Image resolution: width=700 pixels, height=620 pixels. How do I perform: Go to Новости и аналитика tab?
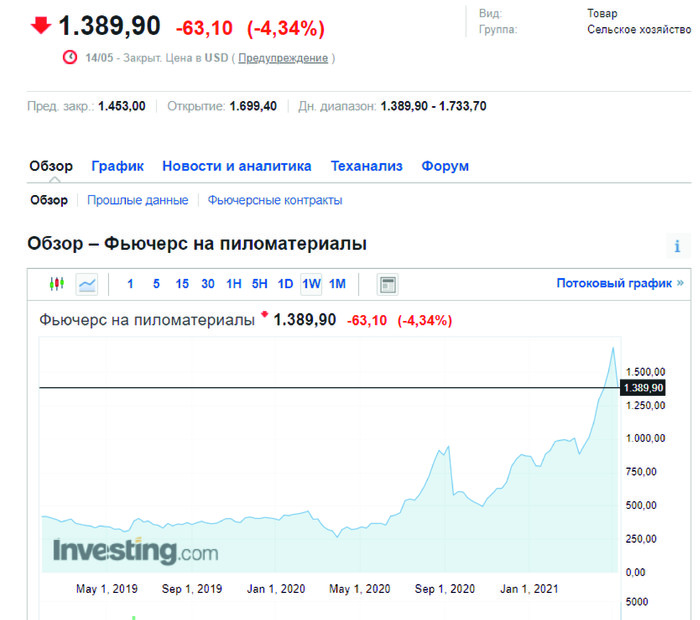pos(237,166)
